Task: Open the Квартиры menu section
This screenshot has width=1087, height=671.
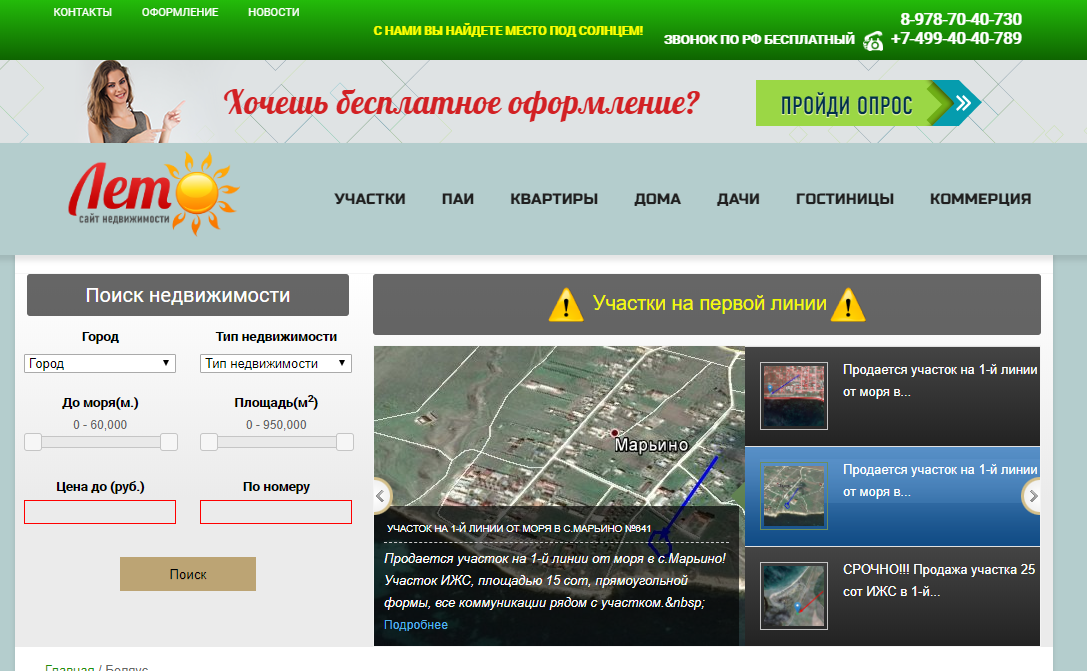Action: (x=554, y=199)
